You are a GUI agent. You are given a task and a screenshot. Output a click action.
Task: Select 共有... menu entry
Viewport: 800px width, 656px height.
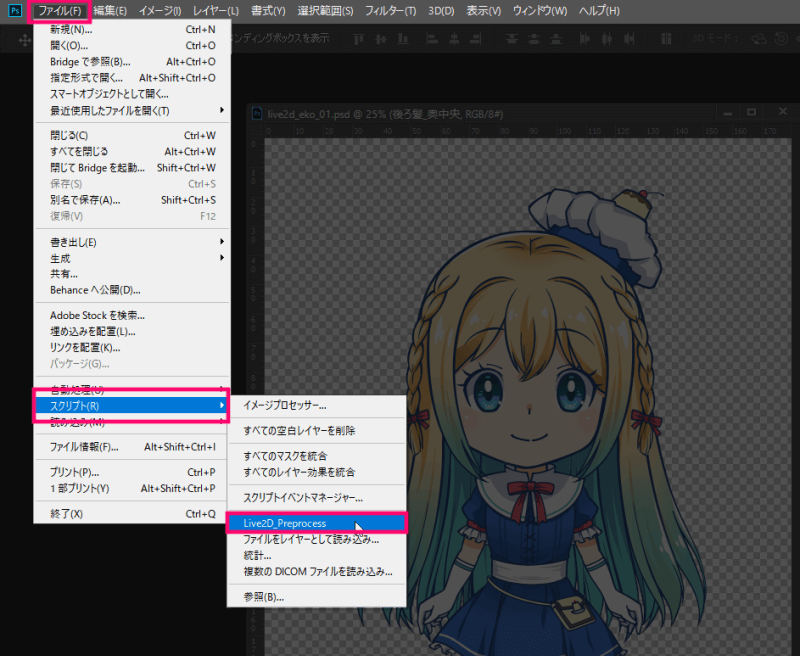pos(132,274)
